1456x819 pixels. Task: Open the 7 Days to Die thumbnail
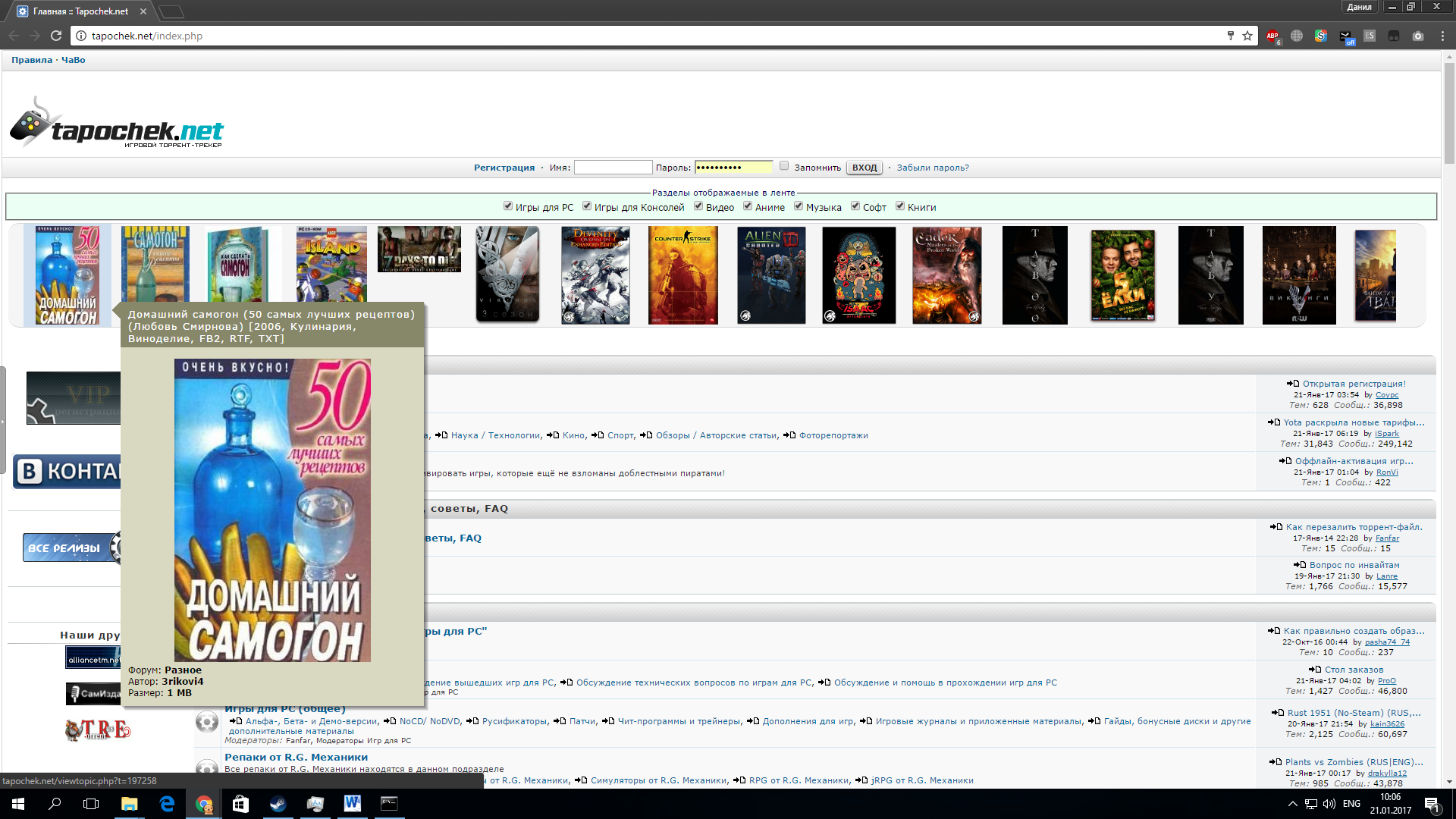(419, 249)
